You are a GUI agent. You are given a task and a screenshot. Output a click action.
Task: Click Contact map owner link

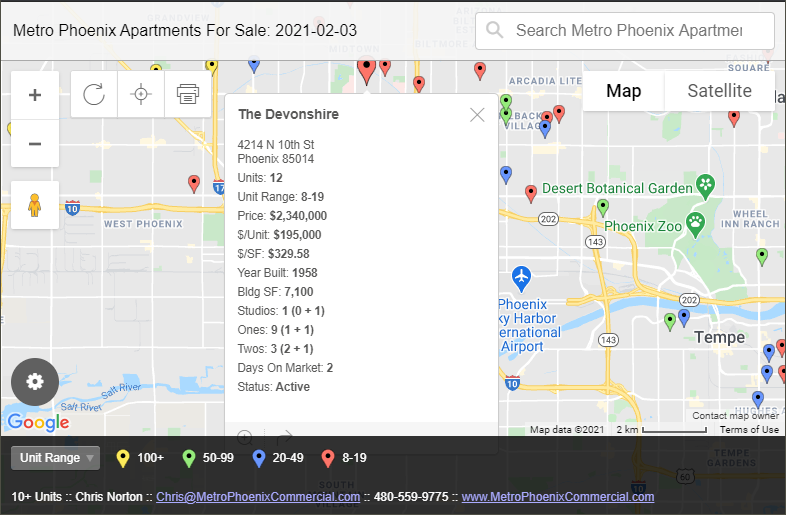click(735, 416)
